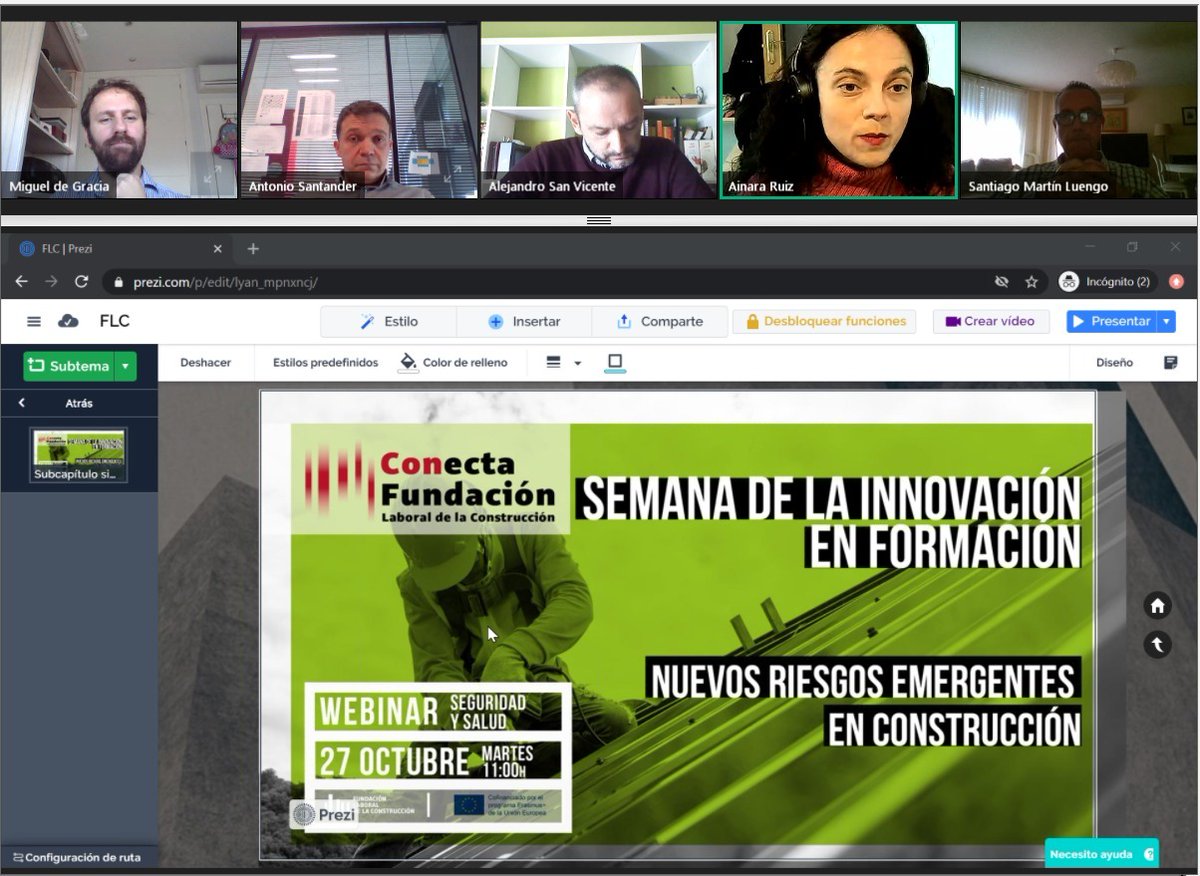
Task: Click the browser back arrow
Action: point(21,282)
